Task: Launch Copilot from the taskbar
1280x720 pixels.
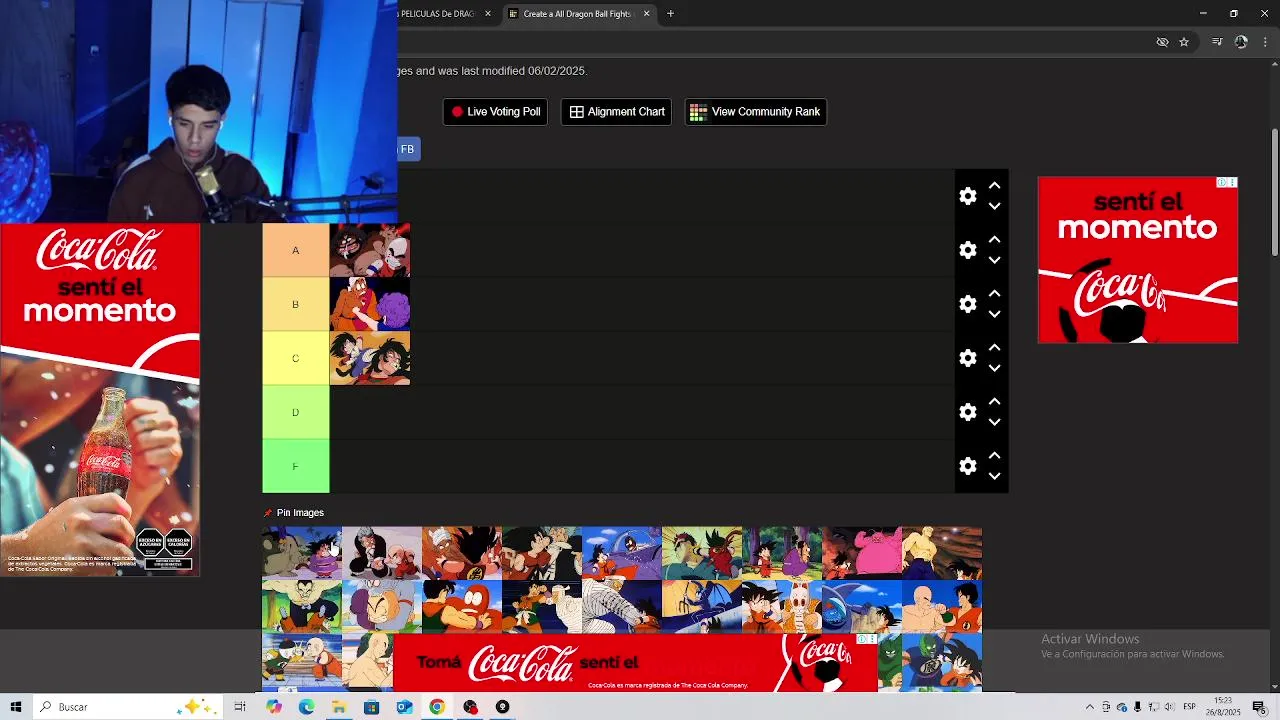Action: [274, 707]
